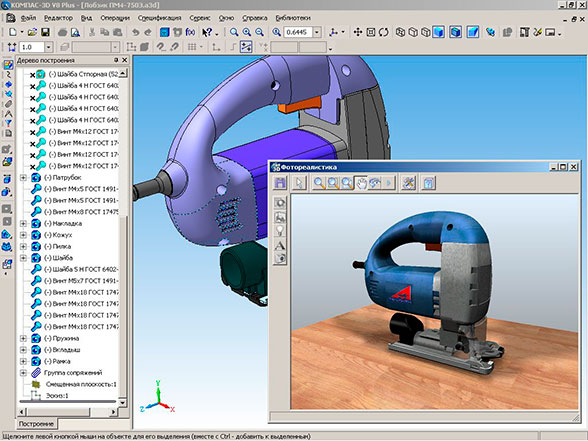The image size is (588, 441).
Task: Toggle shaded with edges display mode
Action: click(455, 32)
